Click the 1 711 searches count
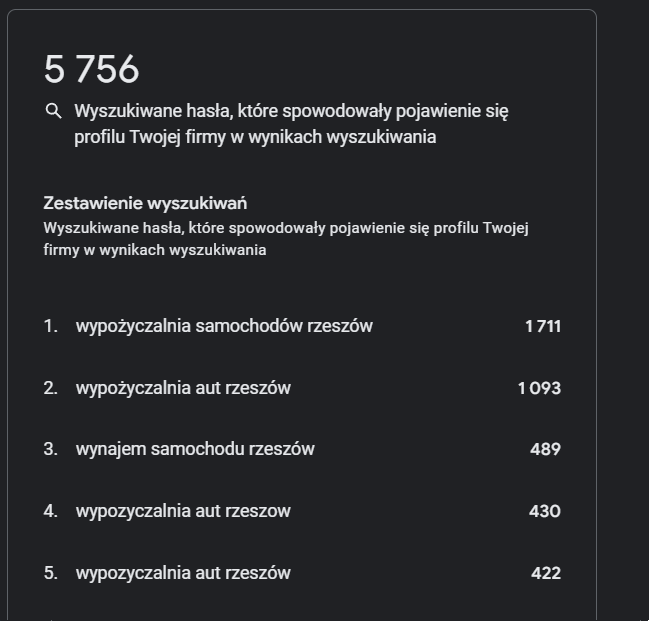649x628 pixels. (x=543, y=326)
